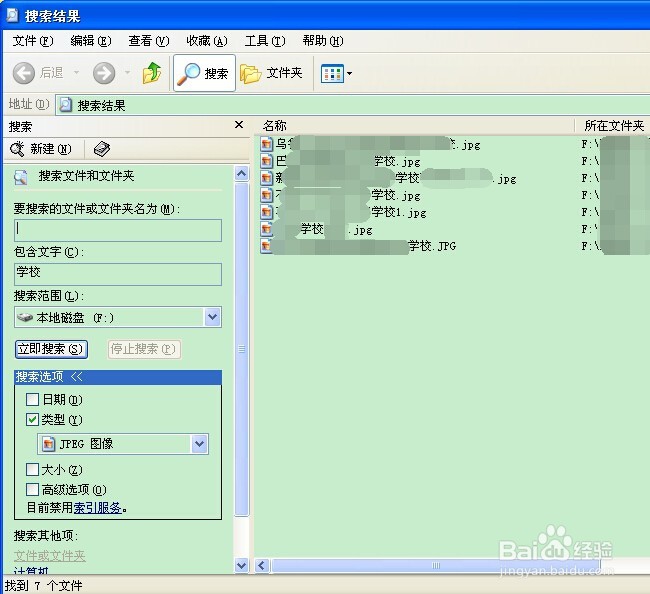Open the Back history dropdown arrow
The width and height of the screenshot is (650, 594).
pyautogui.click(x=76, y=73)
